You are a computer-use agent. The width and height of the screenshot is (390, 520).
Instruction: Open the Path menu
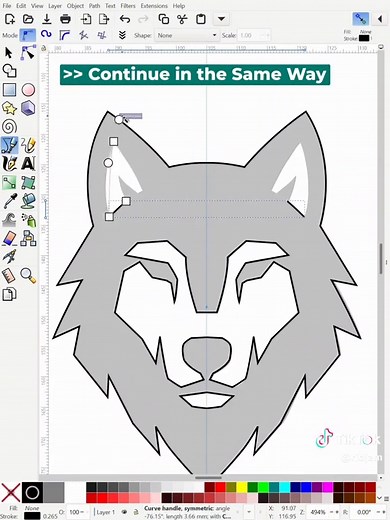pos(94,6)
